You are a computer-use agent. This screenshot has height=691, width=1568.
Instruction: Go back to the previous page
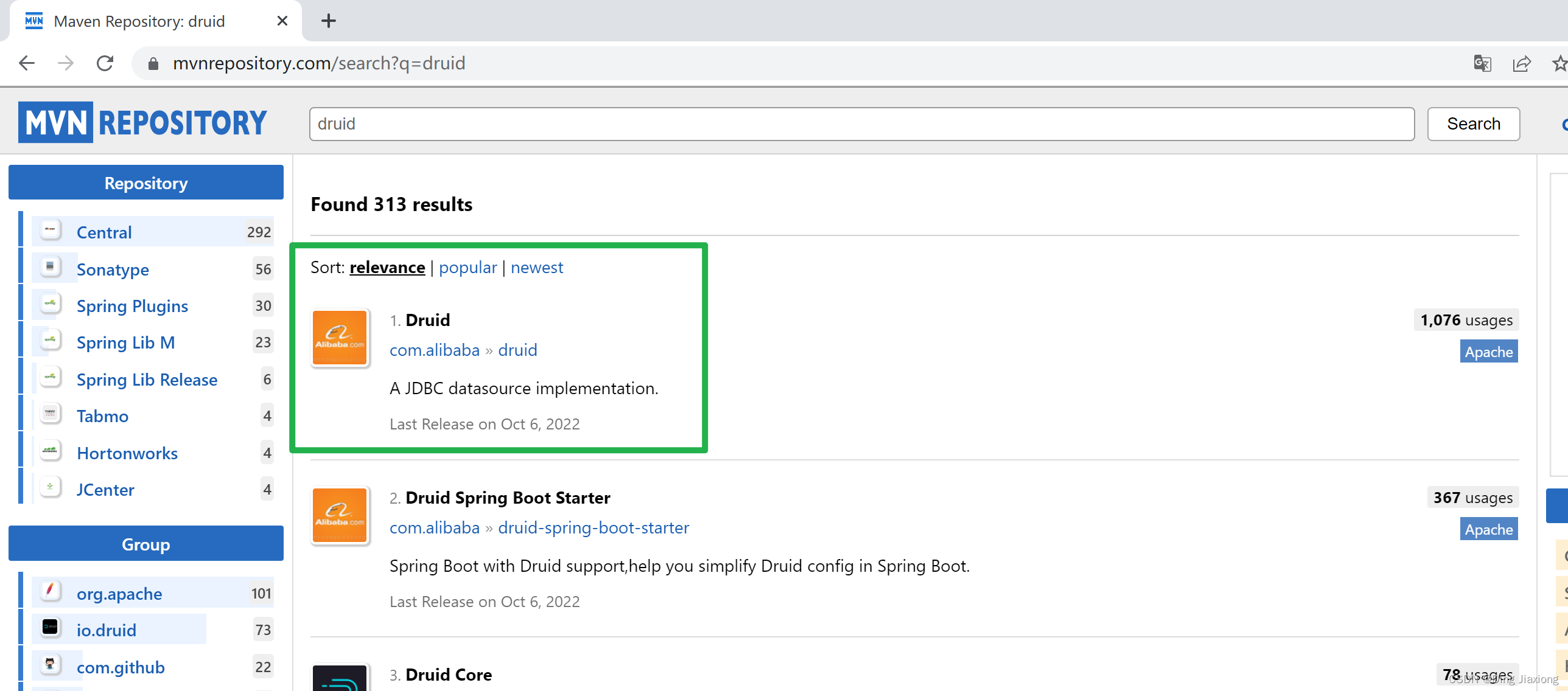pos(27,63)
